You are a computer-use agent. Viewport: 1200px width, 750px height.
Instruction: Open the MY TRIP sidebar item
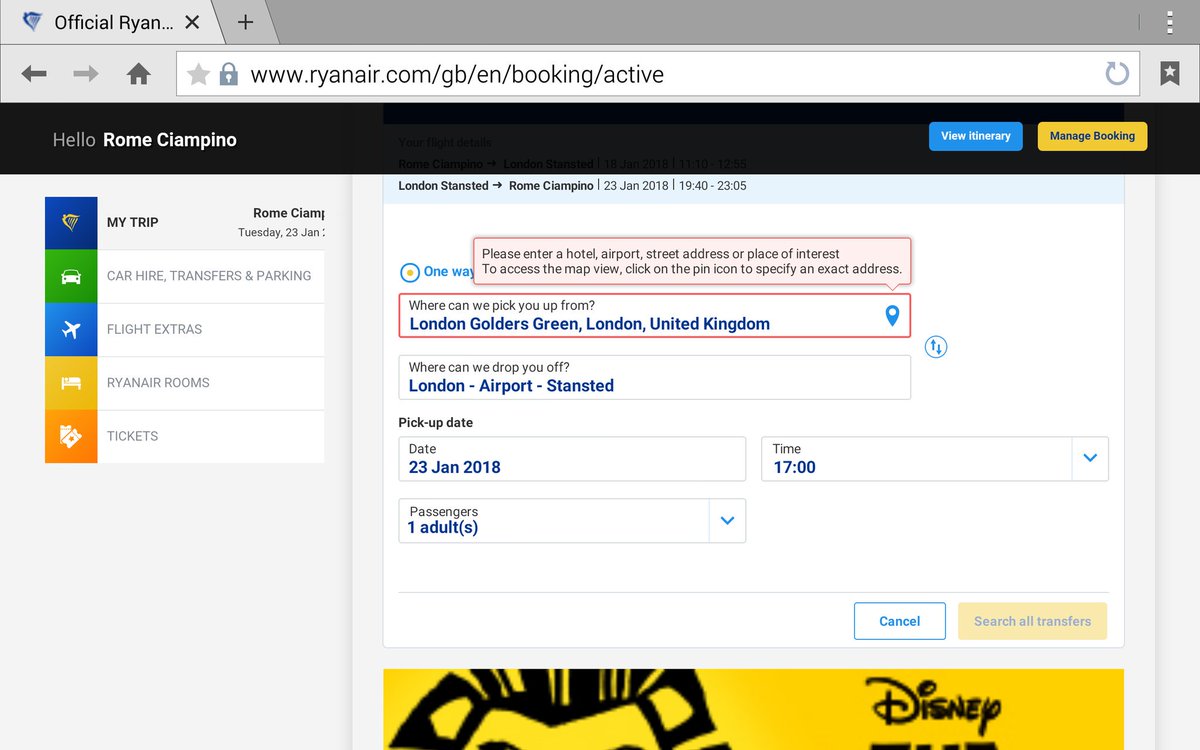[185, 223]
